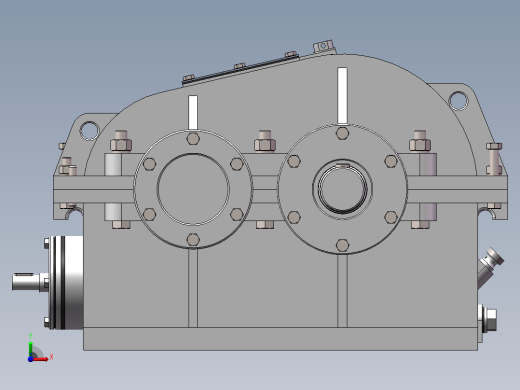520x390 pixels.
Task: Pick the keyway in the right shaft bore
Action: pyautogui.click(x=342, y=166)
